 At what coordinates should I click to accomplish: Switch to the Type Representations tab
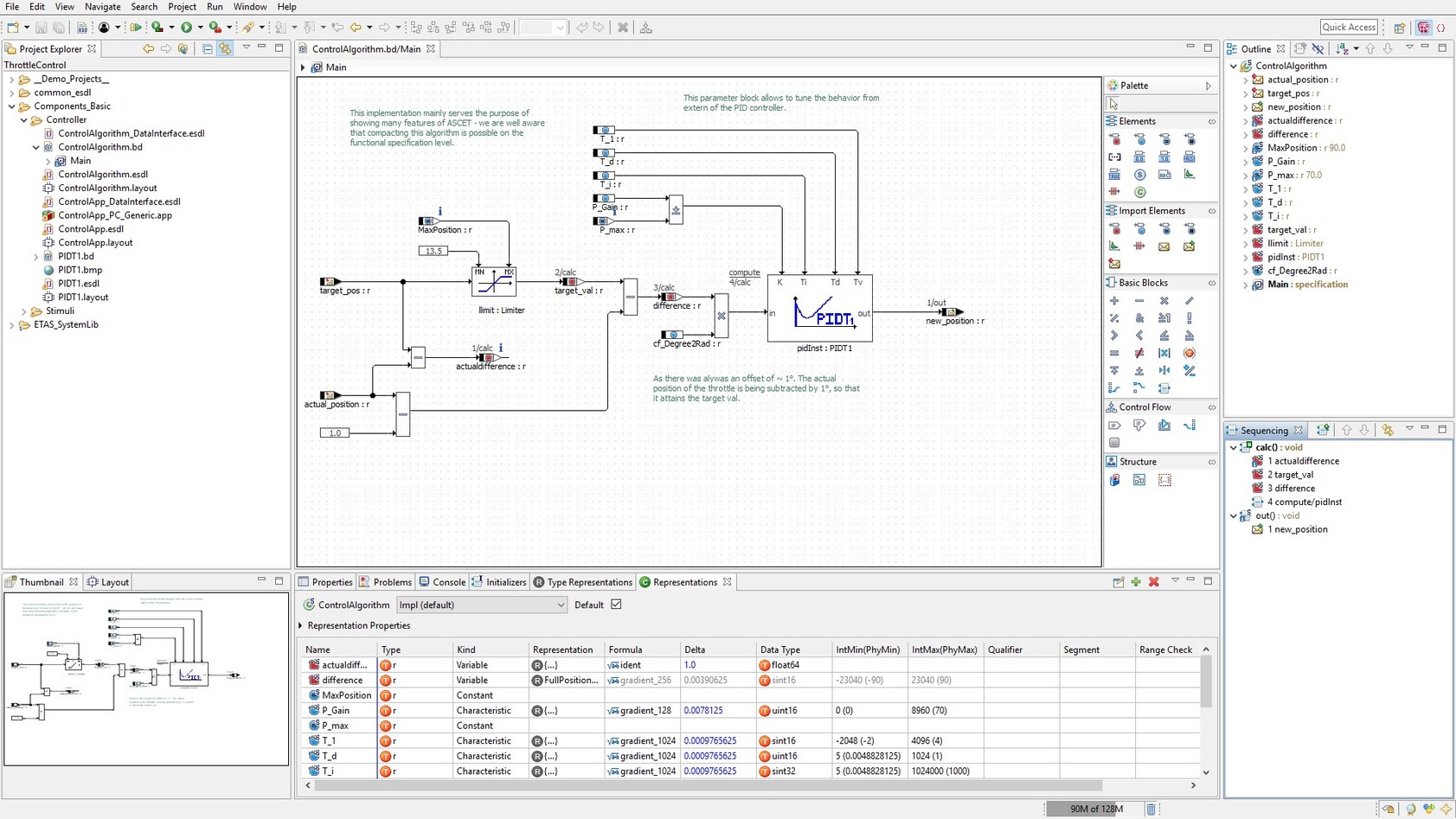click(582, 582)
